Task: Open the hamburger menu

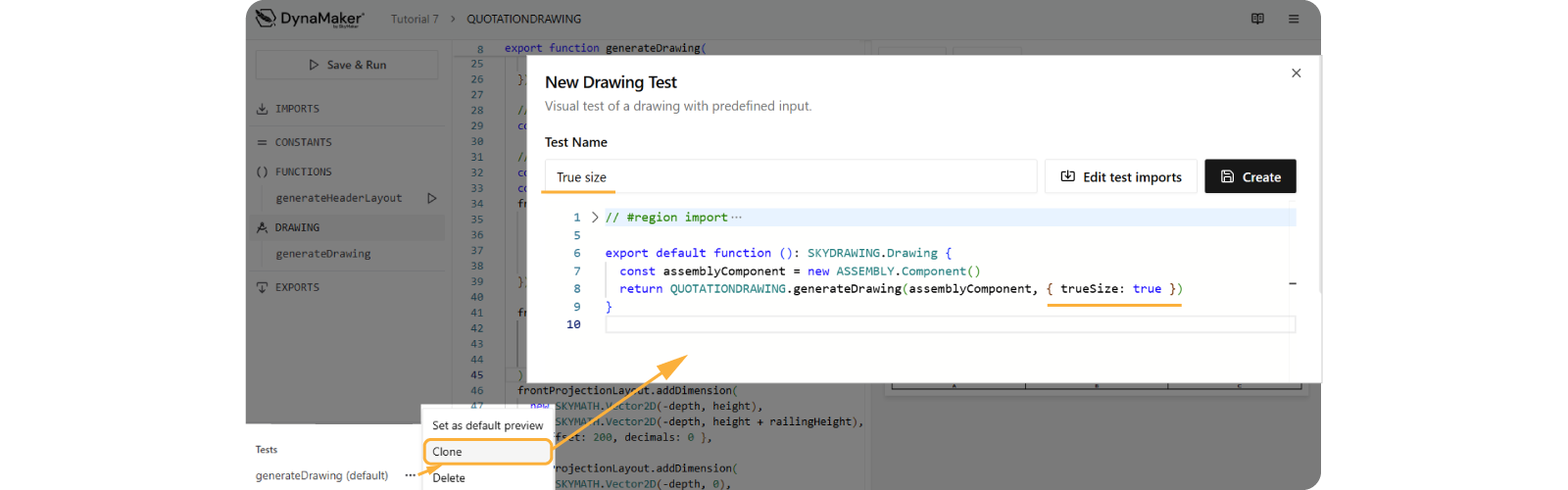Action: coord(1294,19)
